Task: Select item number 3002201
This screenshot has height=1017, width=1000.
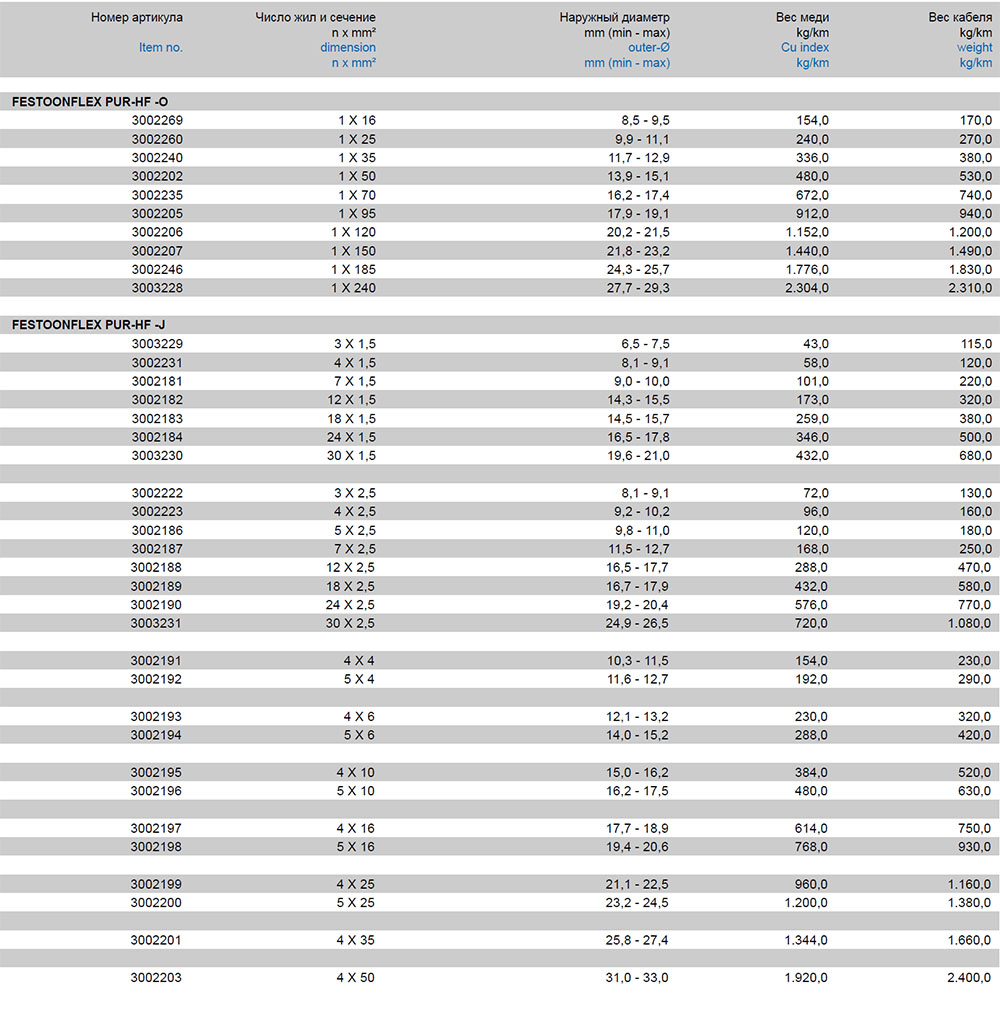Action: [156, 940]
